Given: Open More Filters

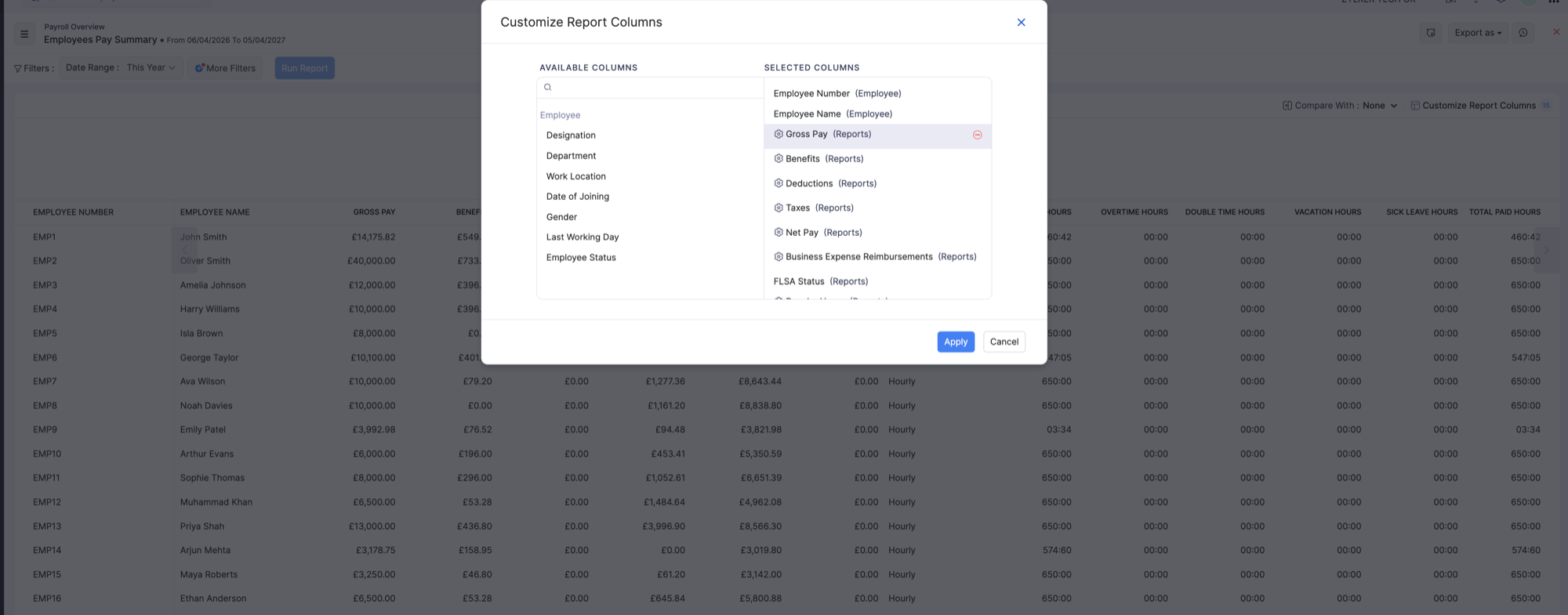Looking at the screenshot, I should [225, 68].
